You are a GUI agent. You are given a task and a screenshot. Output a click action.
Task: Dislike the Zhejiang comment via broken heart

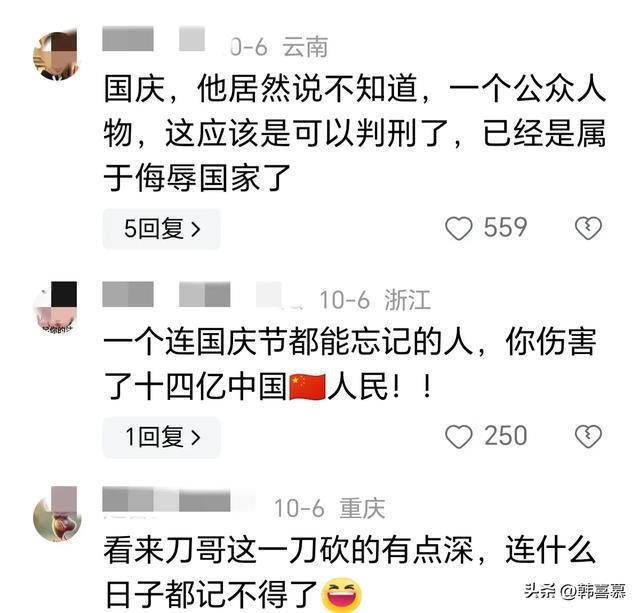click(x=588, y=436)
